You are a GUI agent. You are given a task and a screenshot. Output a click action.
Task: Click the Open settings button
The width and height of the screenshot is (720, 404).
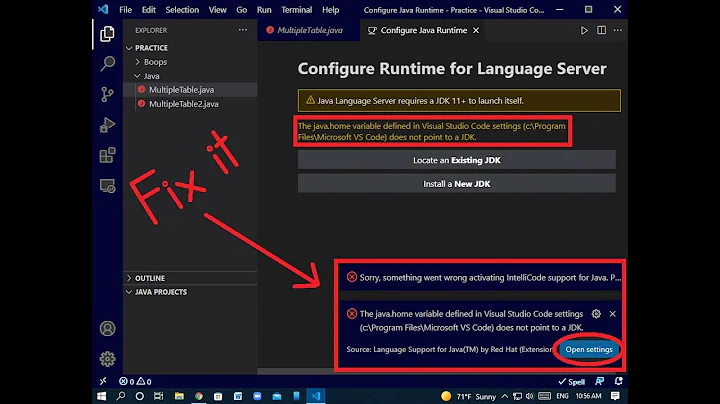tap(589, 349)
